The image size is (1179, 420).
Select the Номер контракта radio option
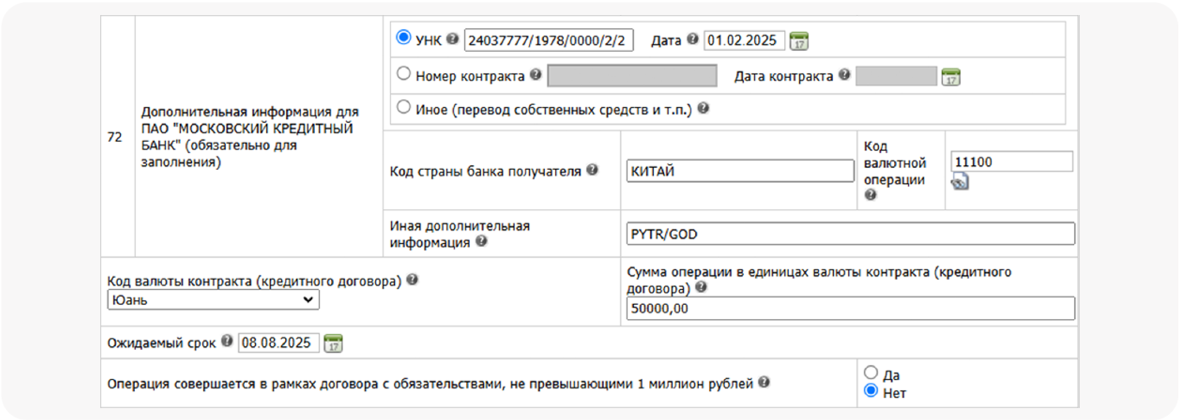404,73
